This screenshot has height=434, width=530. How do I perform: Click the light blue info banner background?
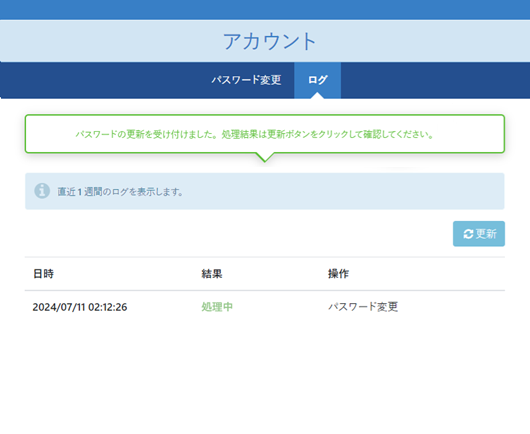click(x=338, y=191)
